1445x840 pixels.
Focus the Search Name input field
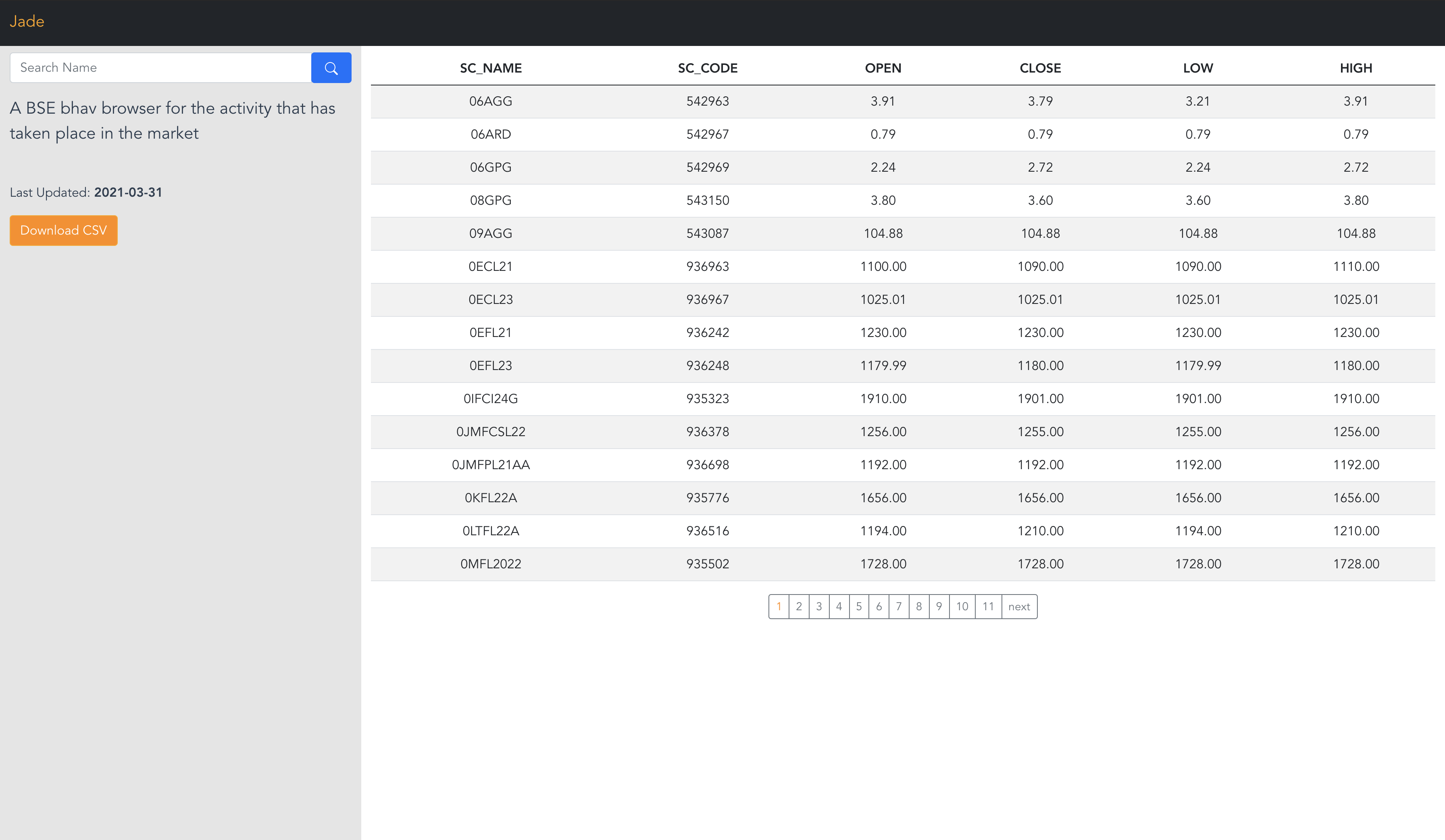point(160,68)
